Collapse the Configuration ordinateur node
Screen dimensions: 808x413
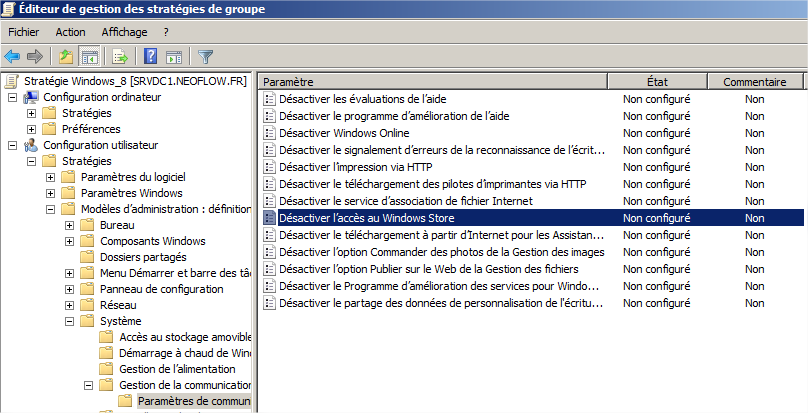tap(12, 98)
